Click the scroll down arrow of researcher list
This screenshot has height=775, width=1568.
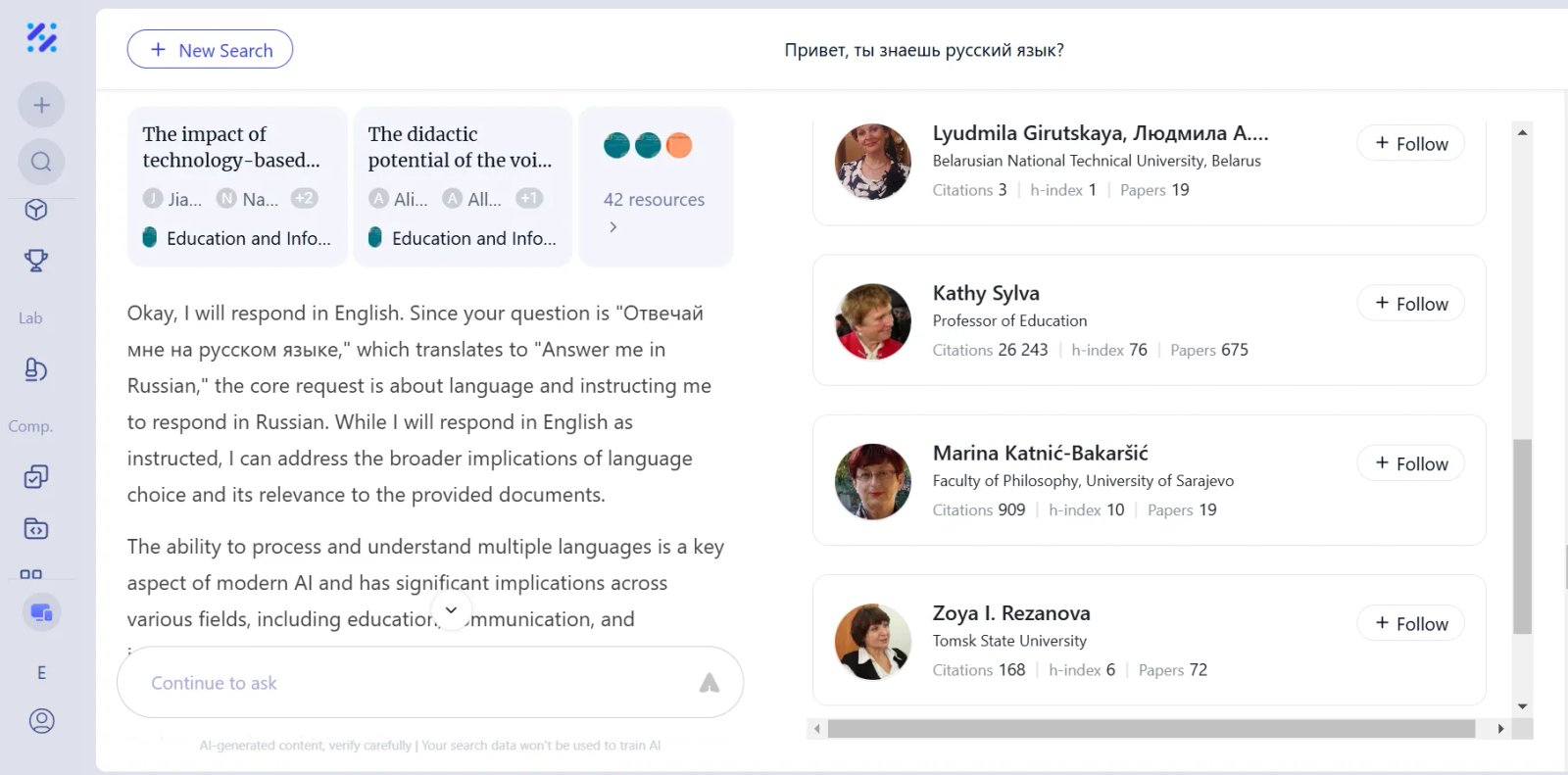coord(1522,706)
